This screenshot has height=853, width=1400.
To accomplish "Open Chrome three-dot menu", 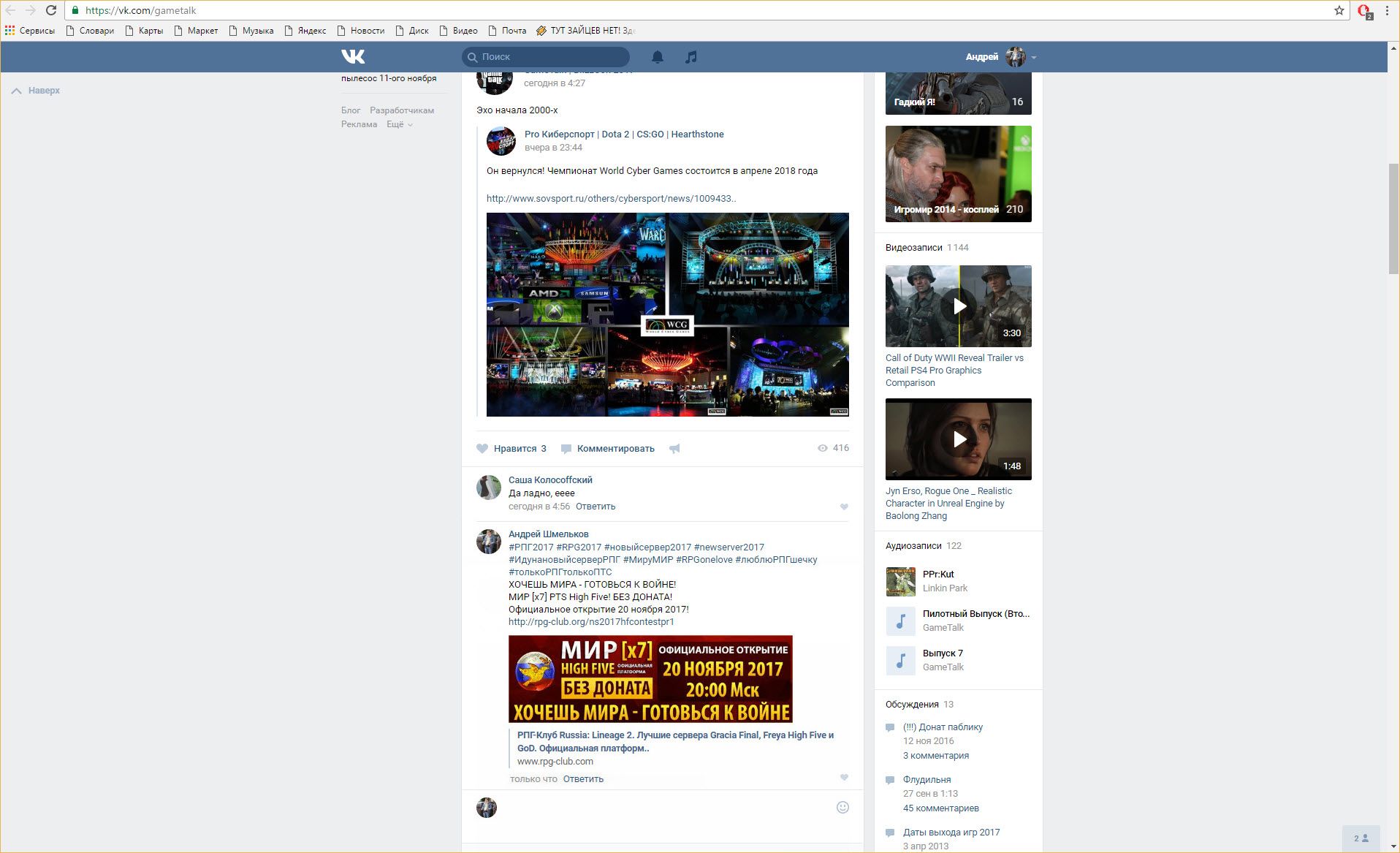I will pos(1387,10).
